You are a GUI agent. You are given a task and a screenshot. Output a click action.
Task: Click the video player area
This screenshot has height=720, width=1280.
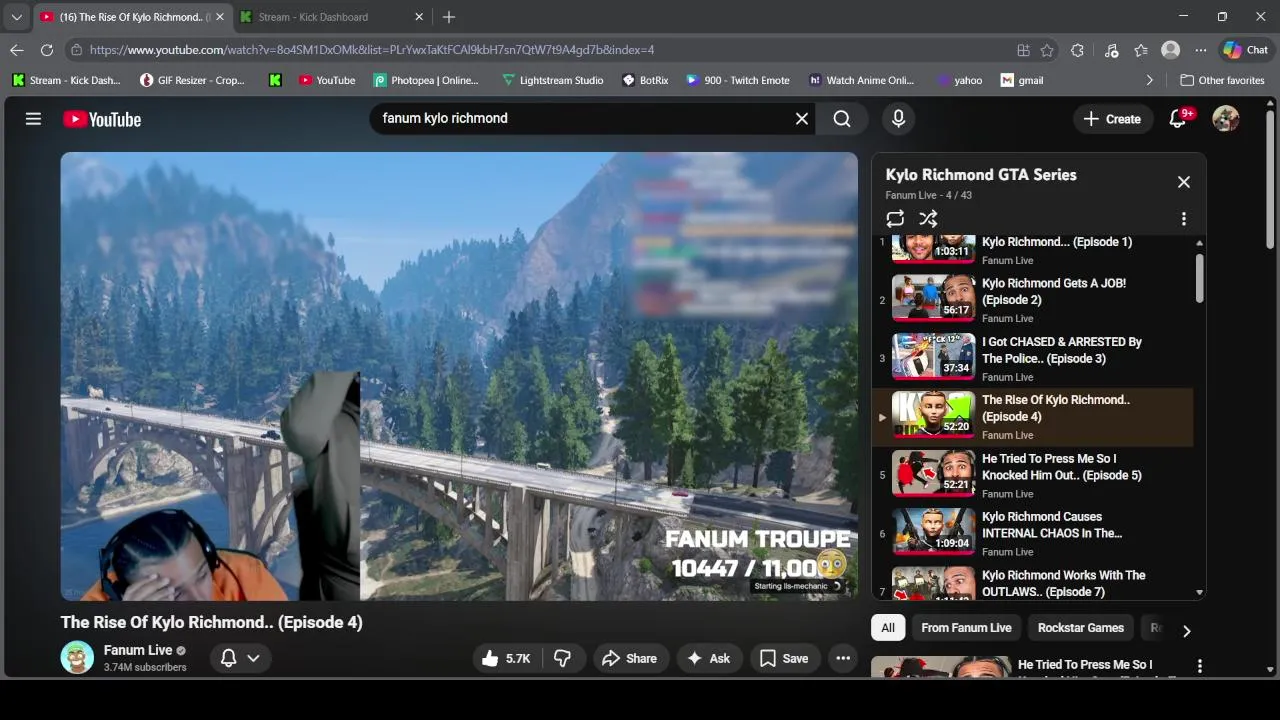coord(459,376)
